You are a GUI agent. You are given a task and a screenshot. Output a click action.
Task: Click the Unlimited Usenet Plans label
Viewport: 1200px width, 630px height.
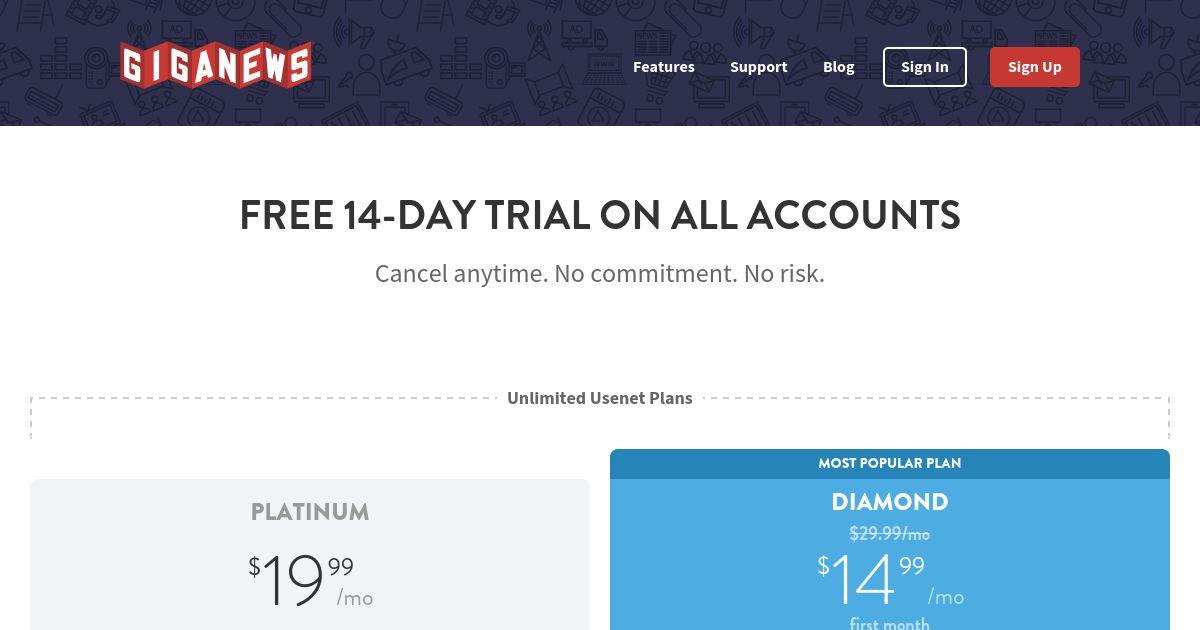click(x=600, y=398)
